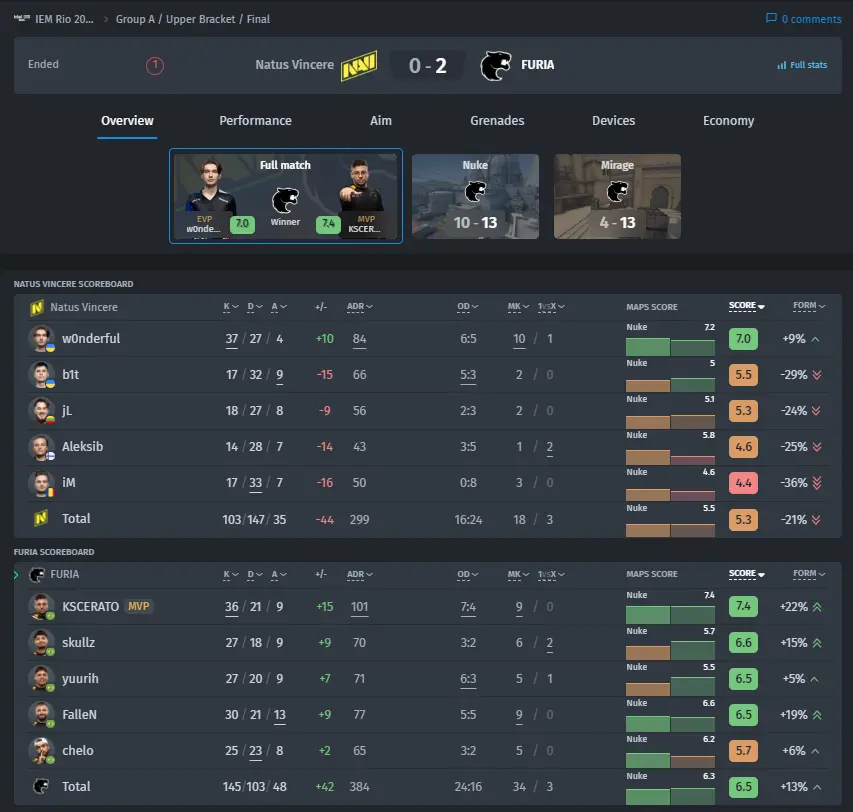Switch to the Overview tab
853x812 pixels.
(127, 121)
